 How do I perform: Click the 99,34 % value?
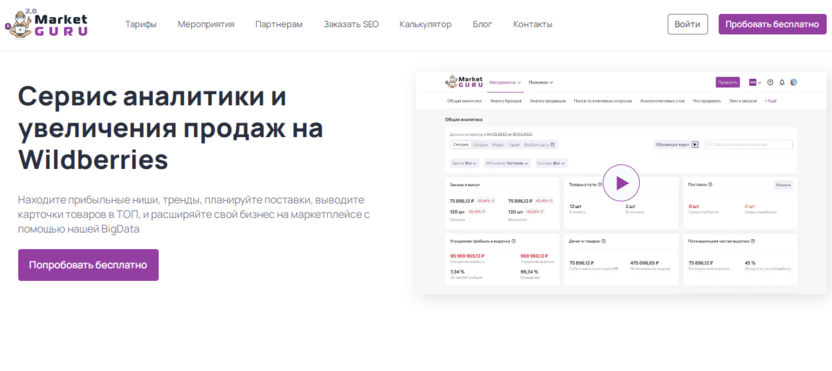click(531, 272)
